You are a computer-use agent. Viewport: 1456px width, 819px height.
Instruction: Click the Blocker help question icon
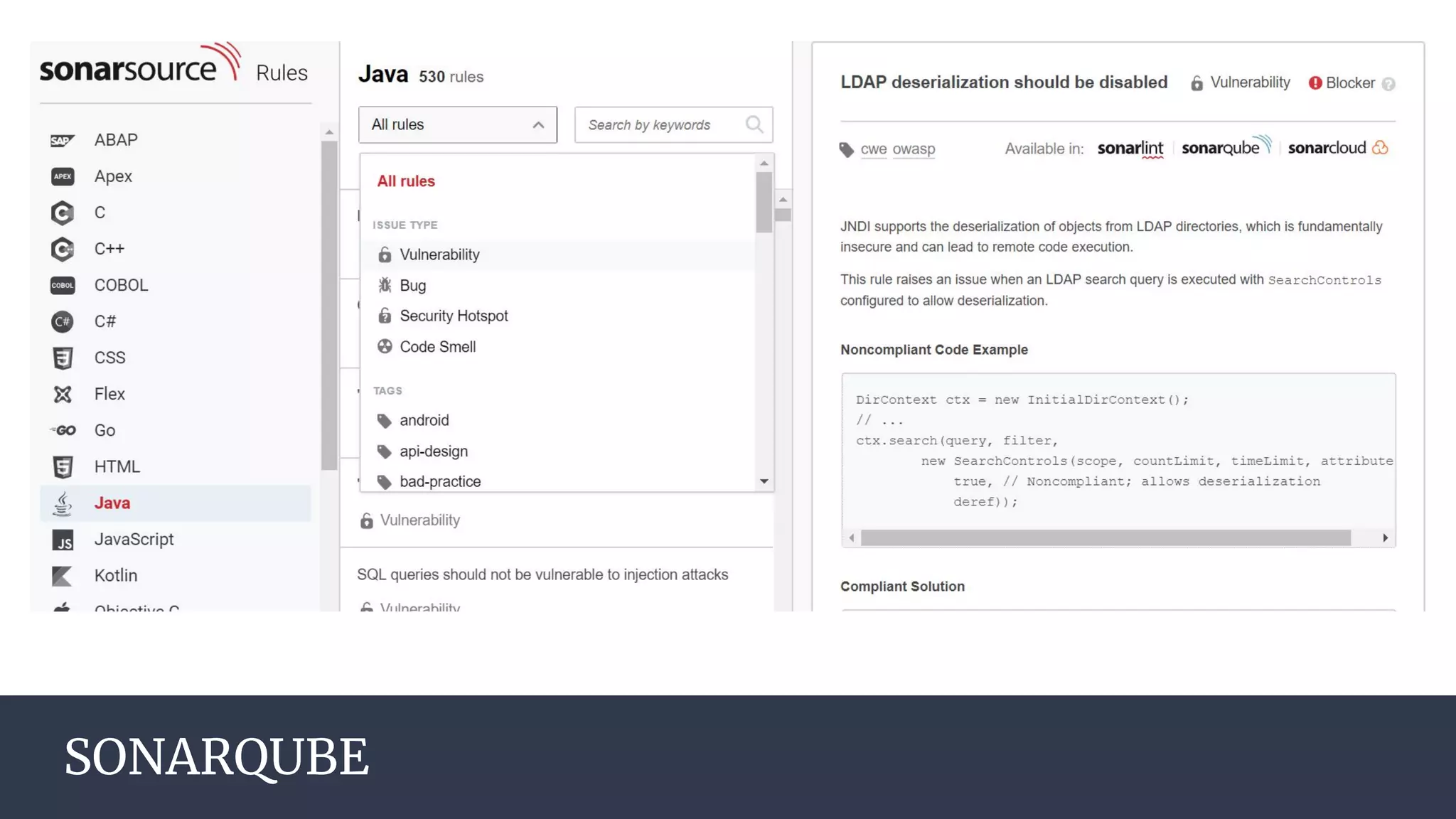pyautogui.click(x=1388, y=84)
